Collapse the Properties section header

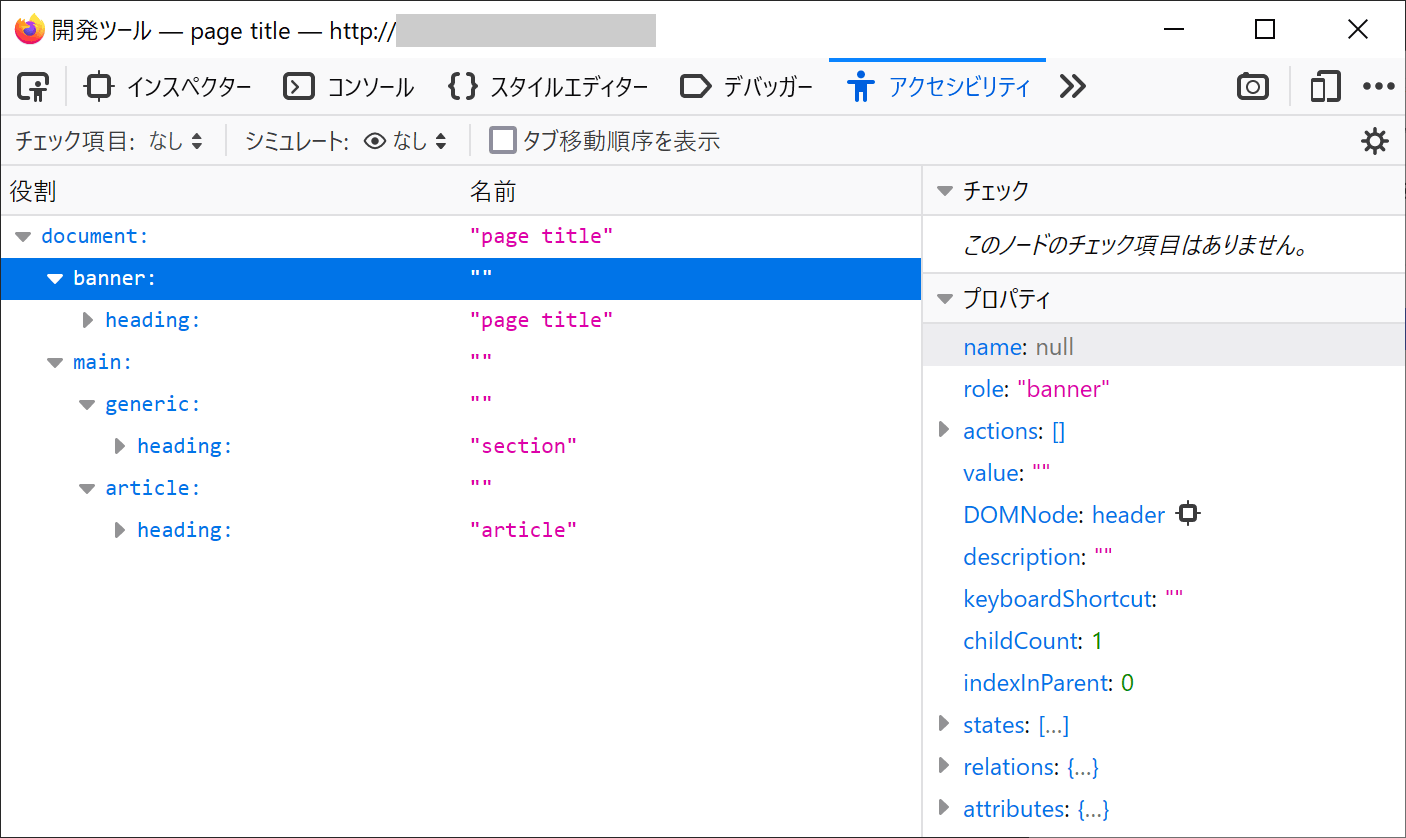pyautogui.click(x=943, y=299)
